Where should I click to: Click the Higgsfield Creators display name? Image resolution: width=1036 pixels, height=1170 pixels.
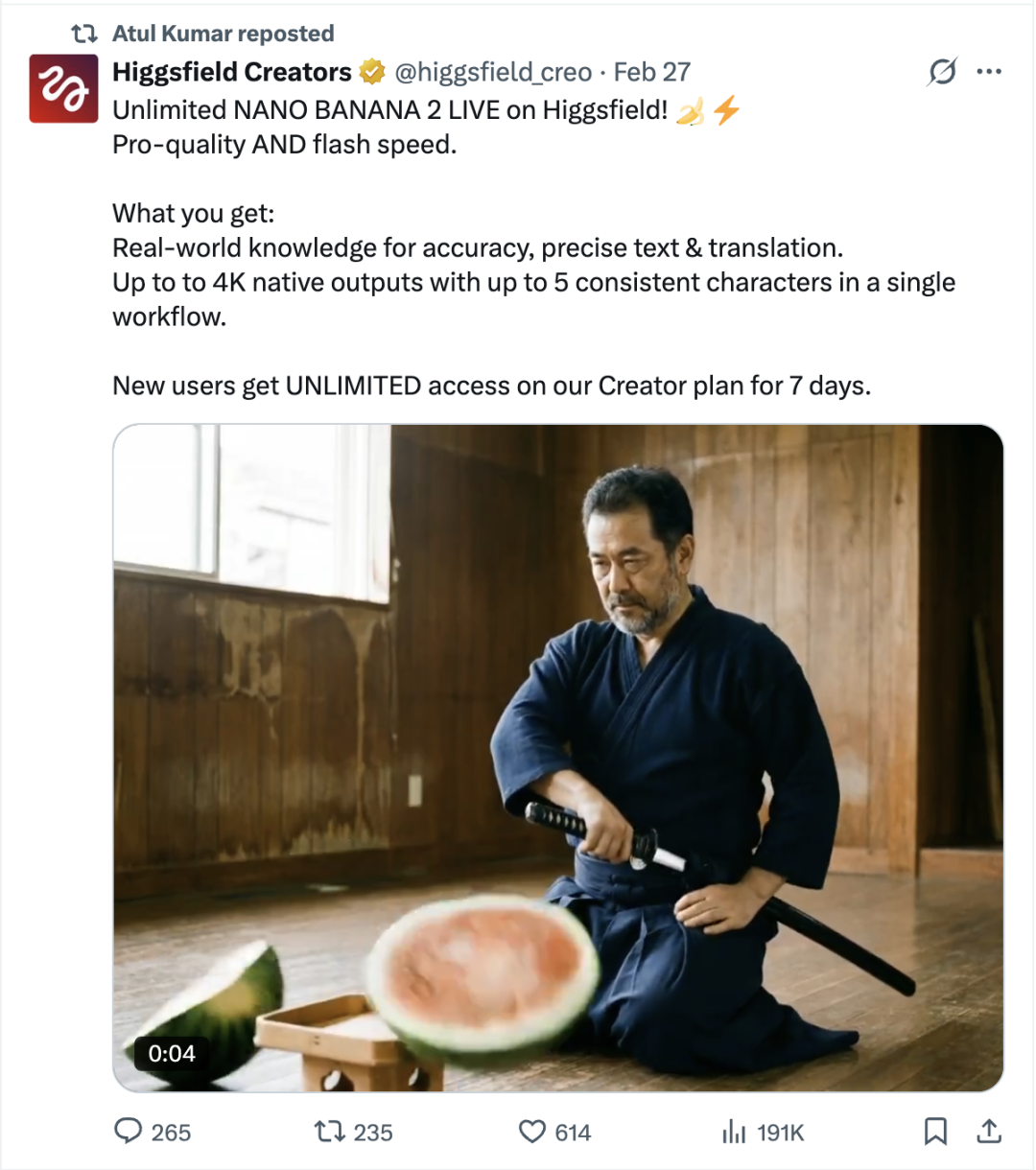click(232, 72)
